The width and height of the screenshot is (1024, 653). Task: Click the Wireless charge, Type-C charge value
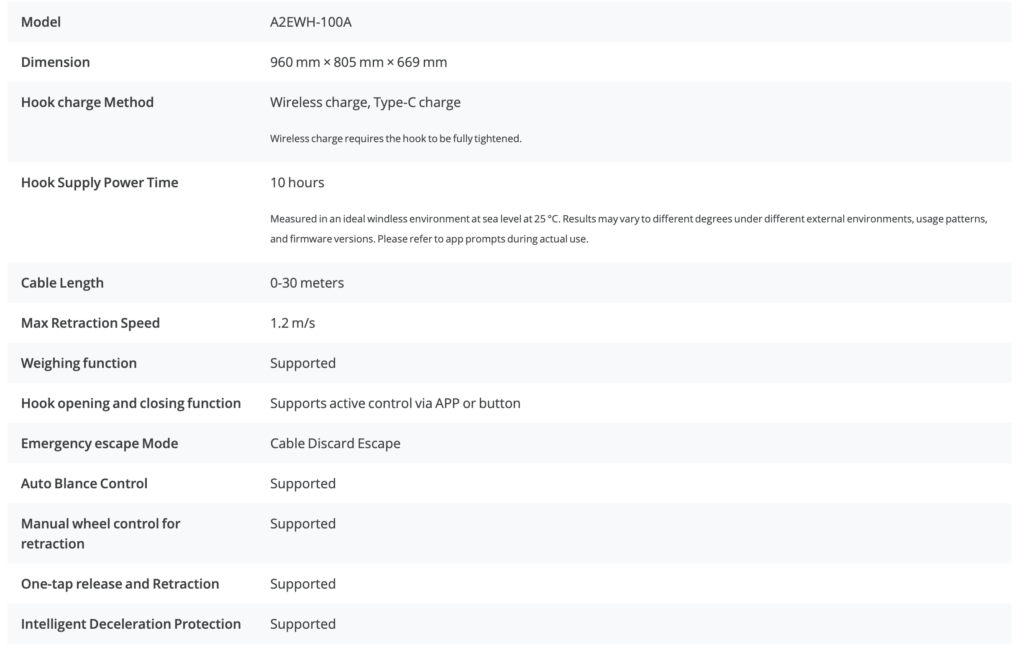click(x=365, y=102)
